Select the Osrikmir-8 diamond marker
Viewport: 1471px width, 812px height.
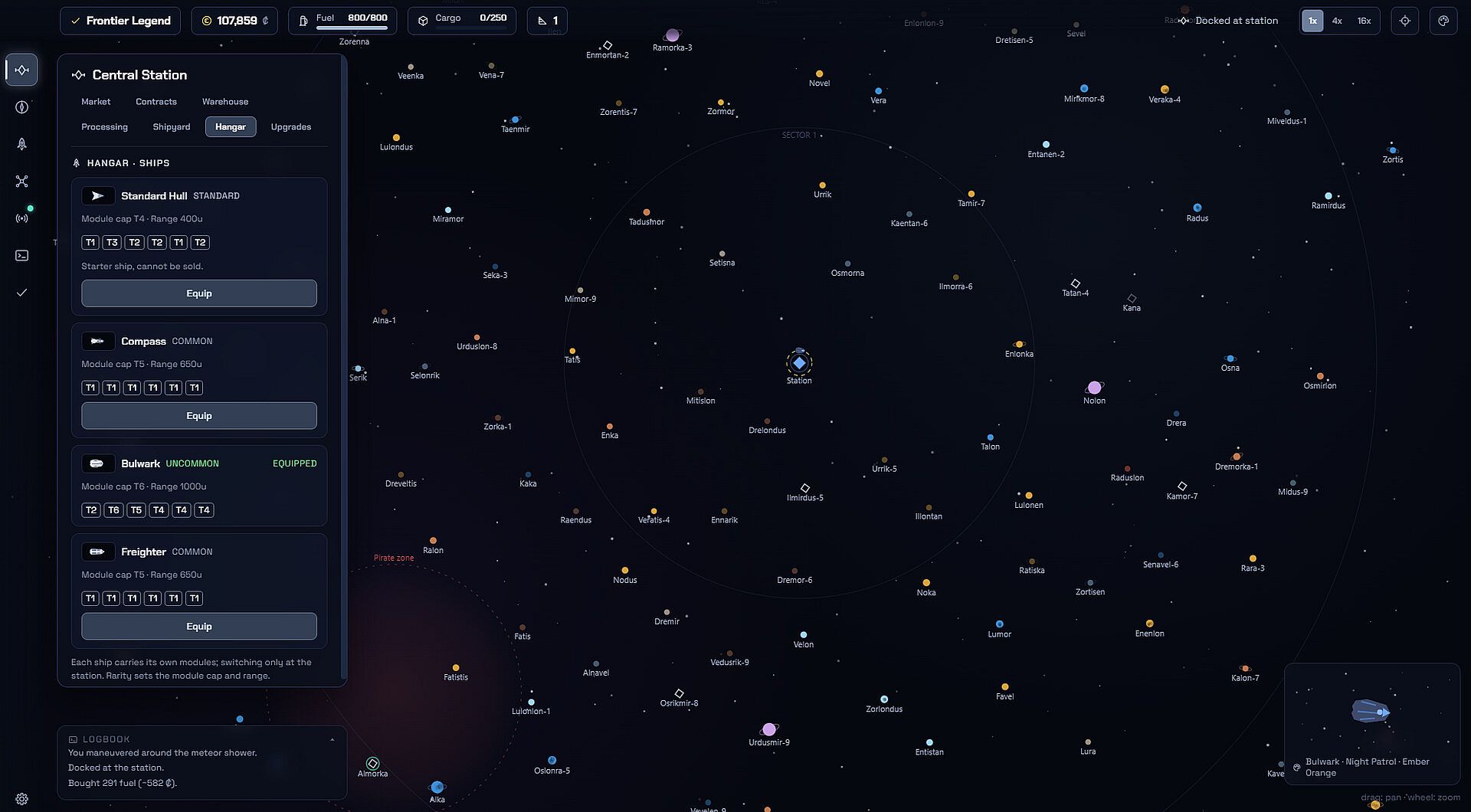[679, 693]
